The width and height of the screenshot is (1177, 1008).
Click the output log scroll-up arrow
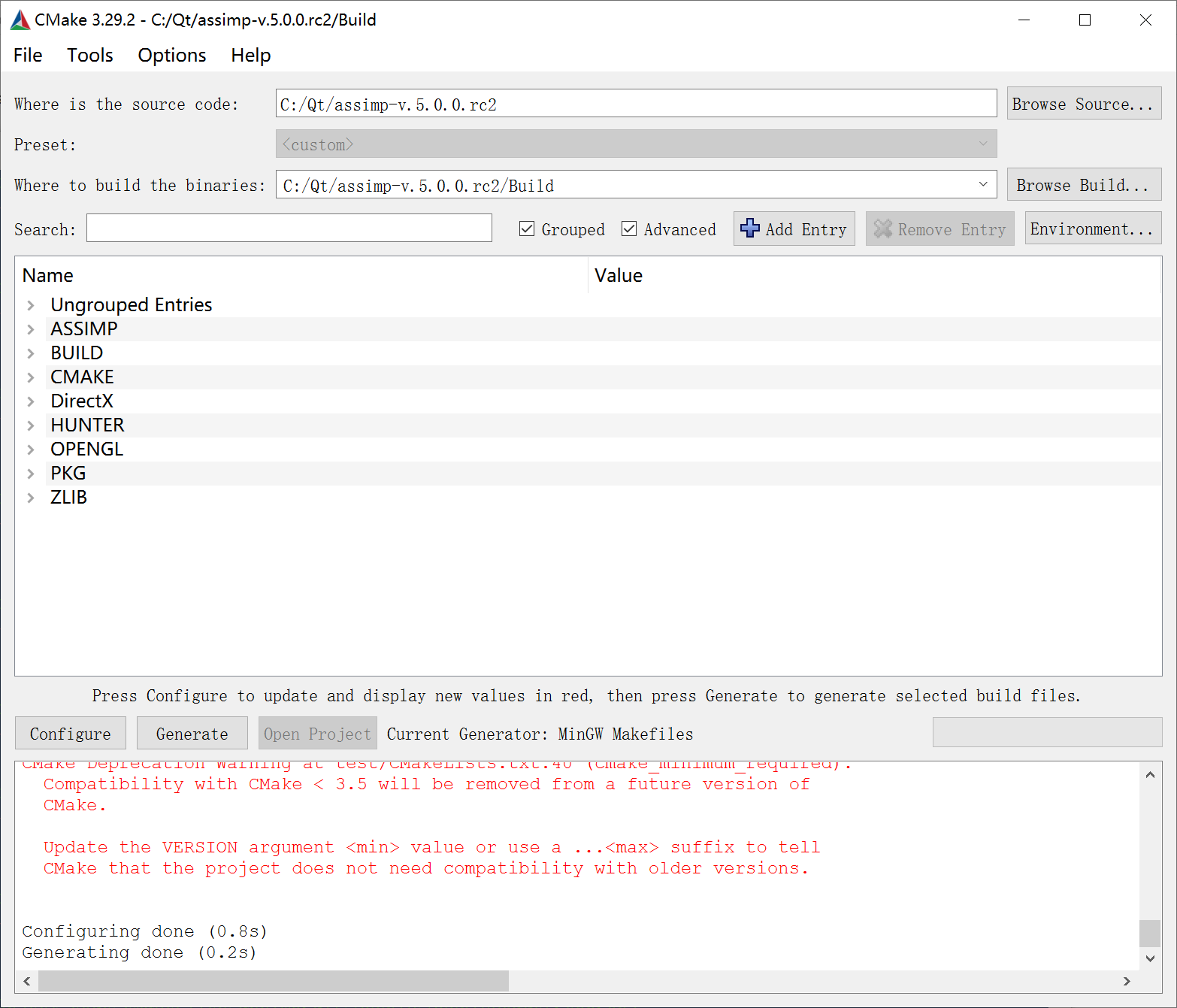(x=1150, y=774)
